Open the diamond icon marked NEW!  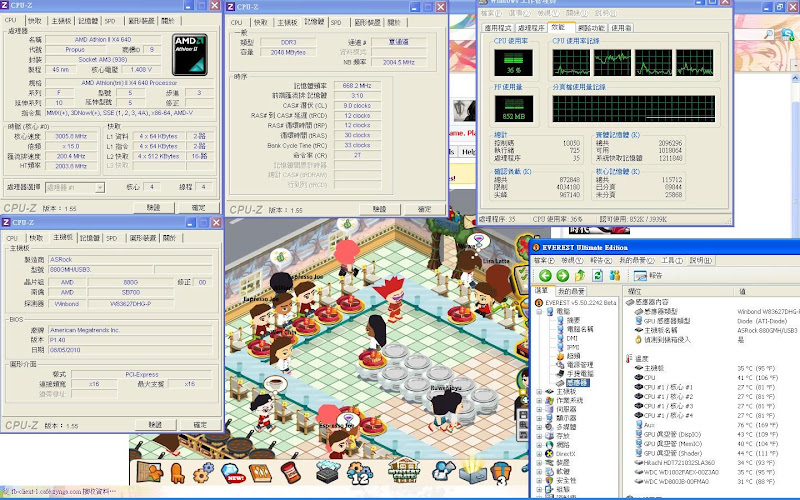pyautogui.click(x=233, y=473)
